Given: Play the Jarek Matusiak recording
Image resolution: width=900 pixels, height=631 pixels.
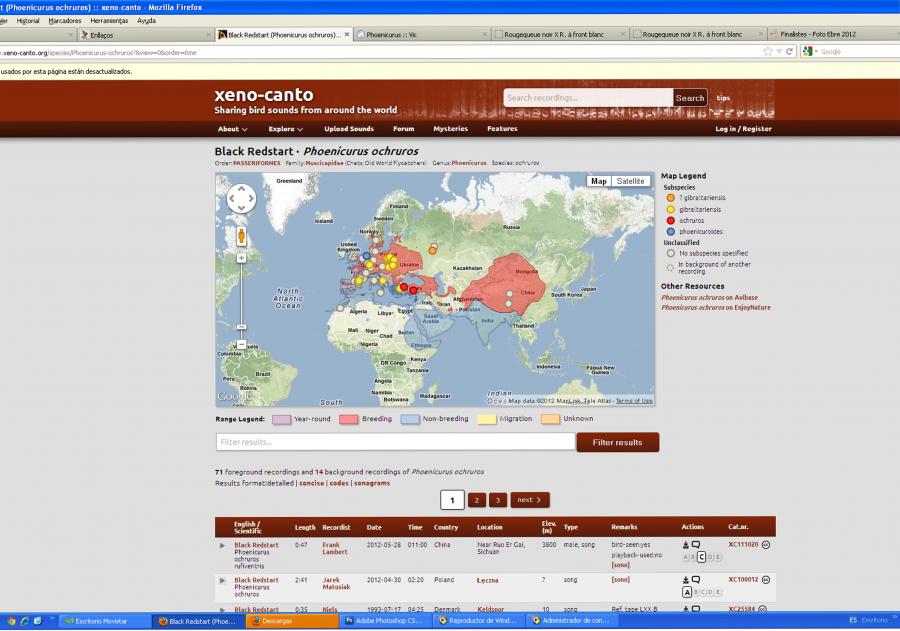Looking at the screenshot, I should (222, 580).
